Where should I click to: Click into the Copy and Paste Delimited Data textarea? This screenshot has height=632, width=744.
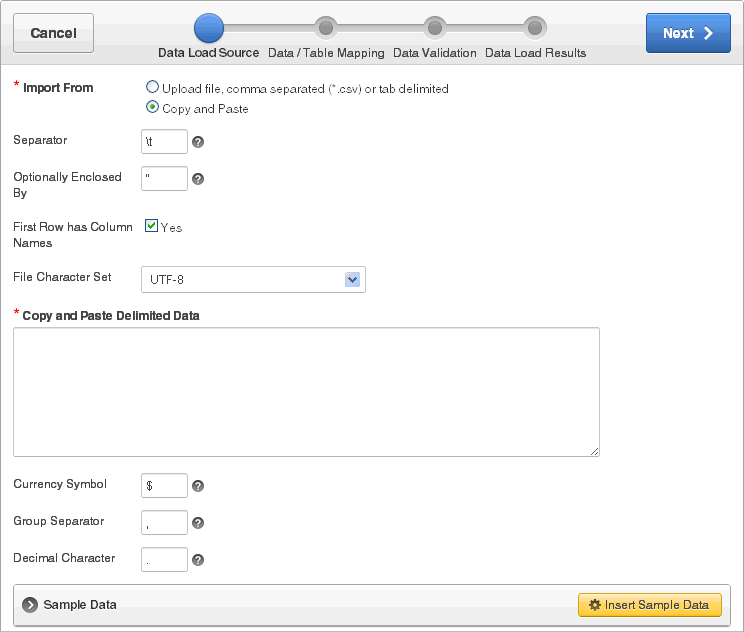(307, 392)
